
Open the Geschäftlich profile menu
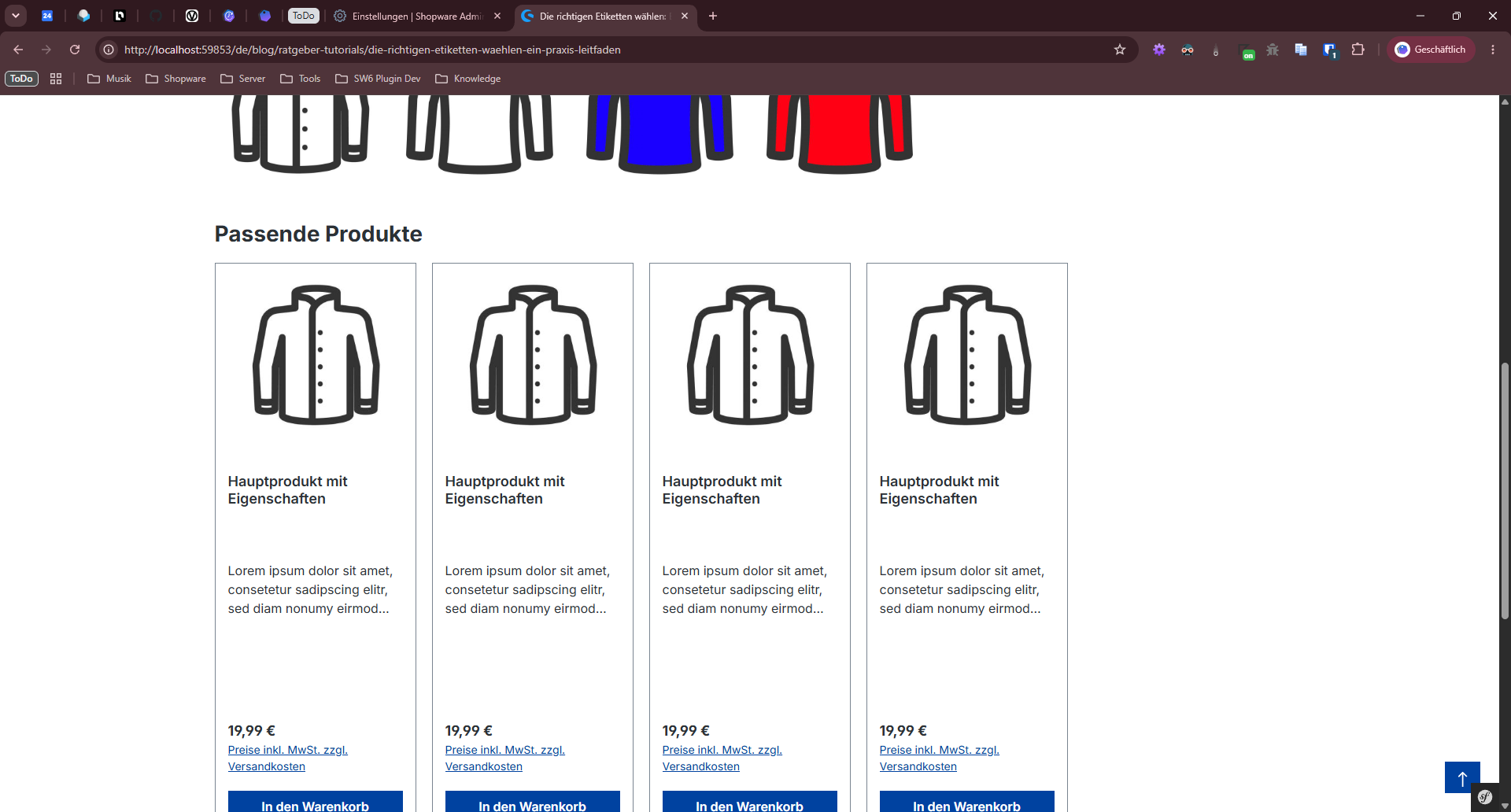[x=1431, y=50]
